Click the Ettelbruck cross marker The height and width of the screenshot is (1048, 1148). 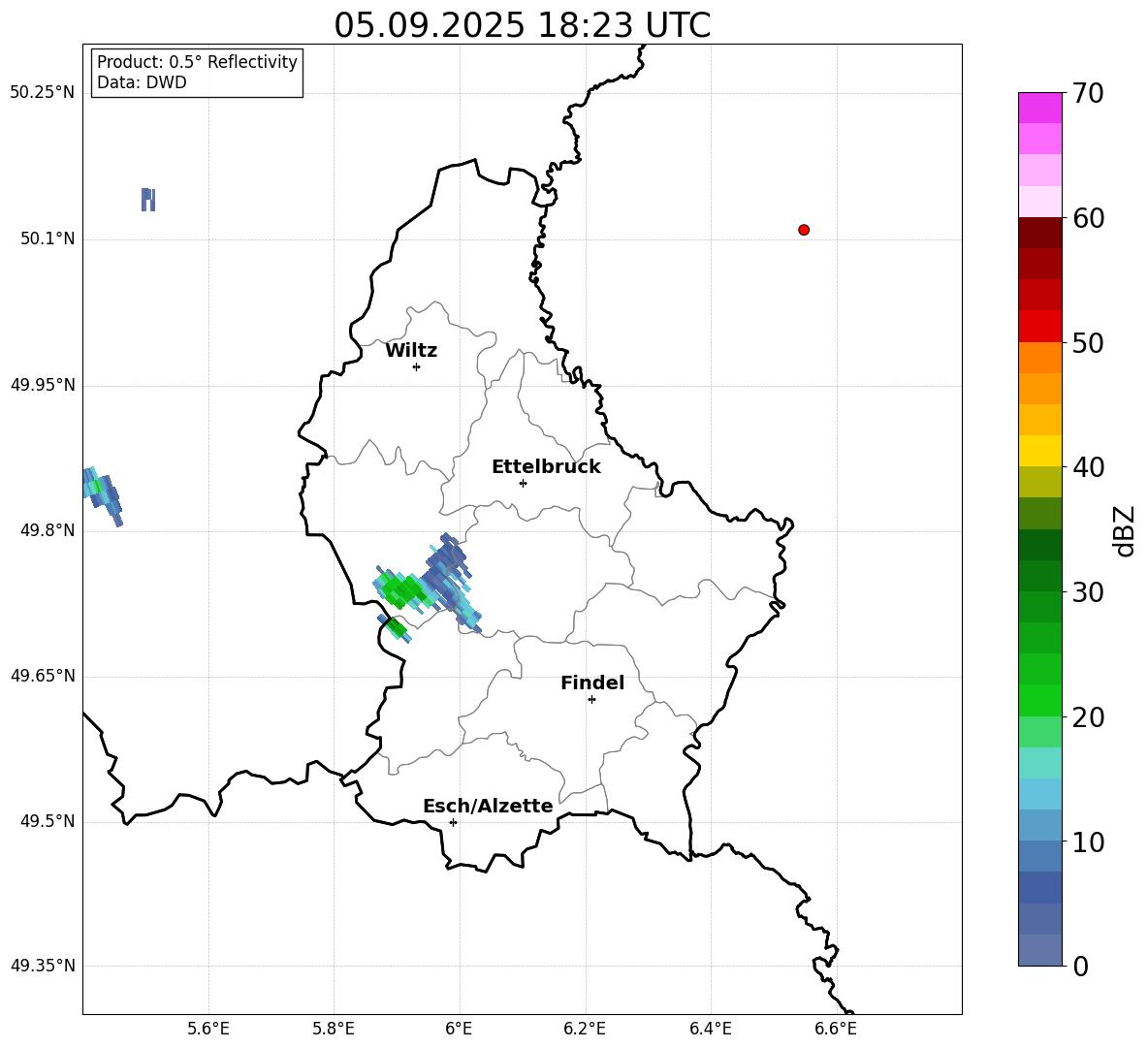click(523, 483)
